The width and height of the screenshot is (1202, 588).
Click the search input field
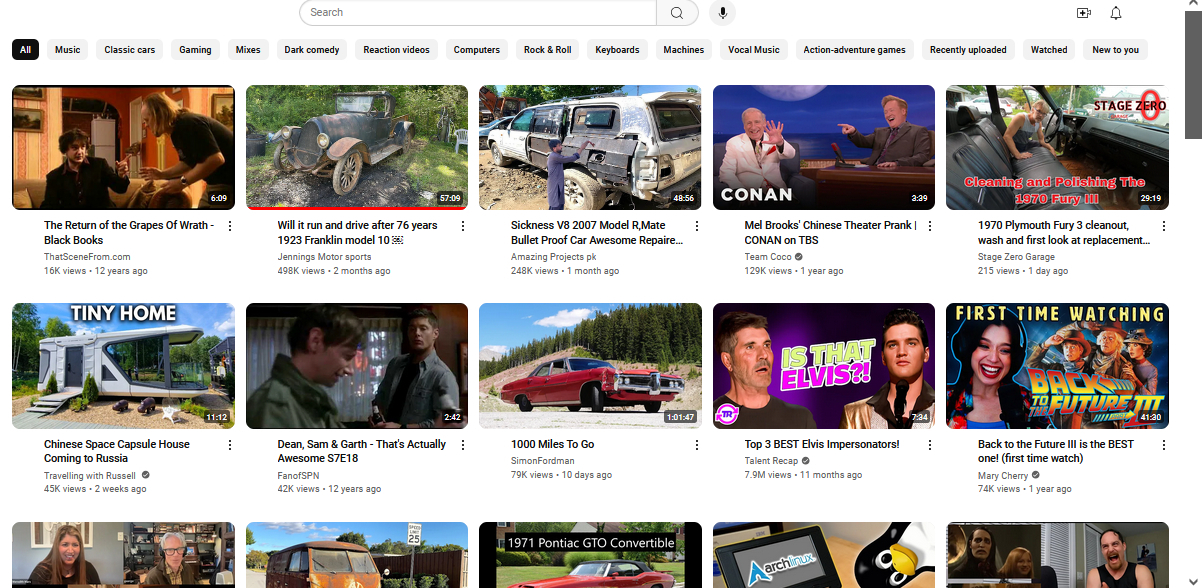[x=478, y=13]
